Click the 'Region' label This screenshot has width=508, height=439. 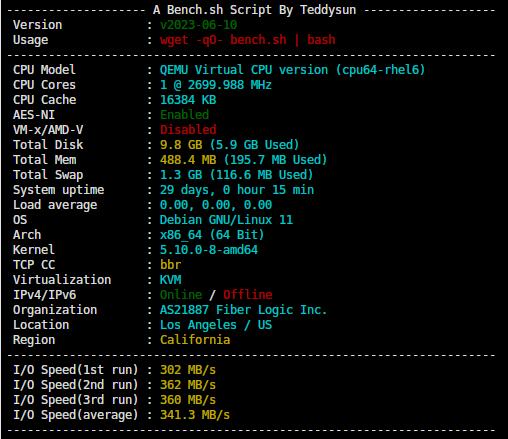pos(34,340)
